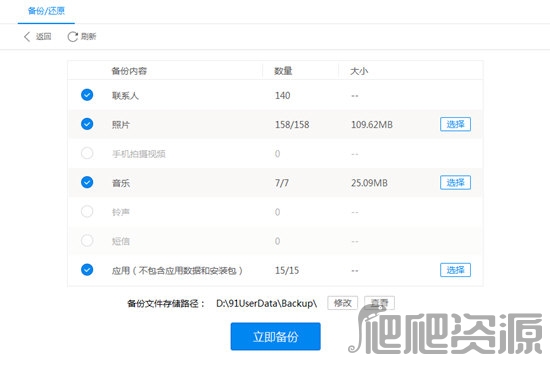Switch to the 备份/还原 tab

(46, 11)
